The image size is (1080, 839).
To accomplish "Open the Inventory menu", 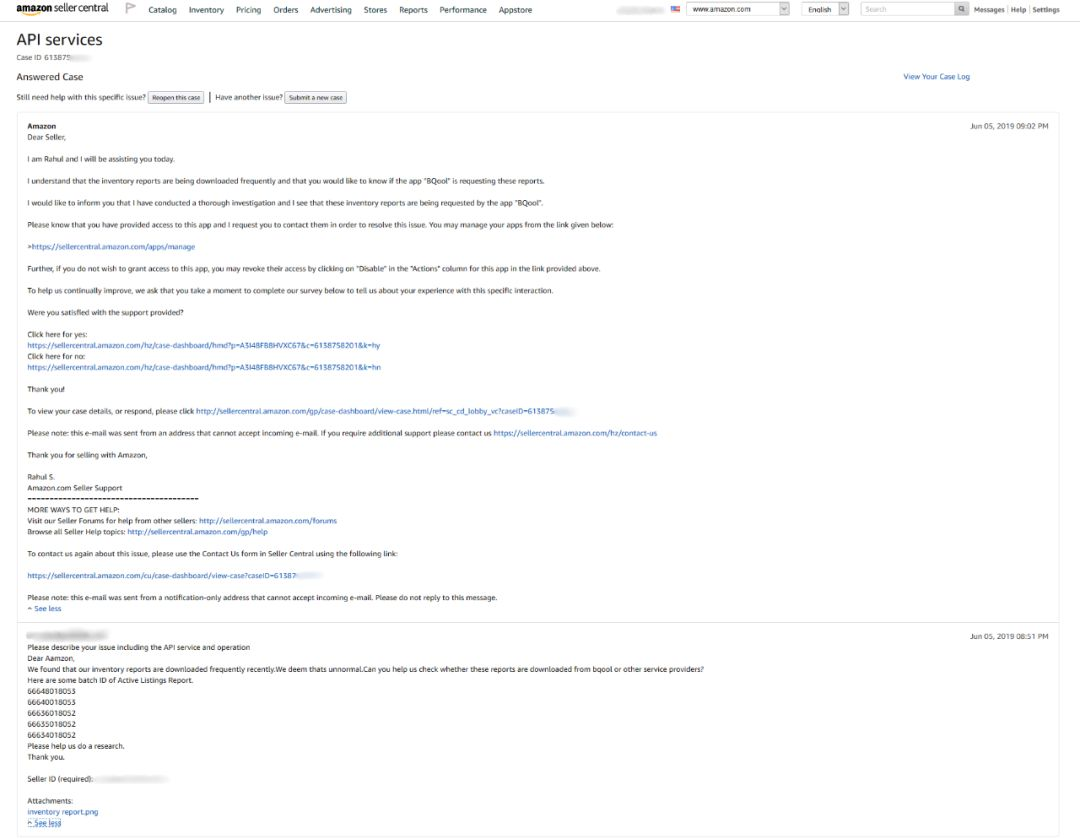I will point(206,10).
